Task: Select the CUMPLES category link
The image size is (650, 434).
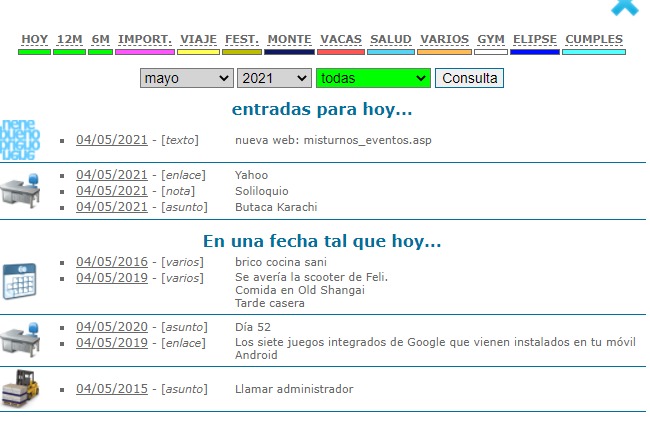Action: [x=594, y=40]
